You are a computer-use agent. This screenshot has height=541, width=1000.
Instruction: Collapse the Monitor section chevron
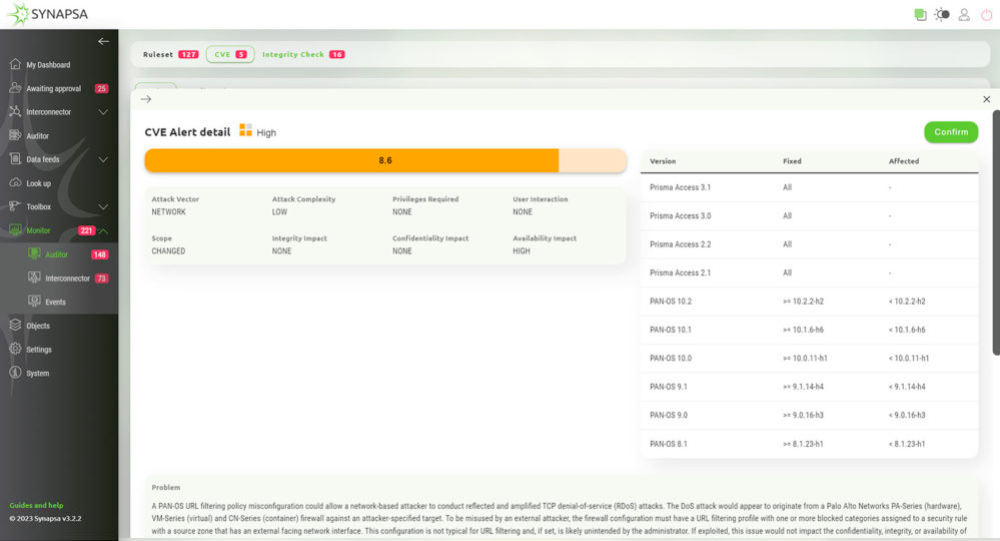click(103, 231)
